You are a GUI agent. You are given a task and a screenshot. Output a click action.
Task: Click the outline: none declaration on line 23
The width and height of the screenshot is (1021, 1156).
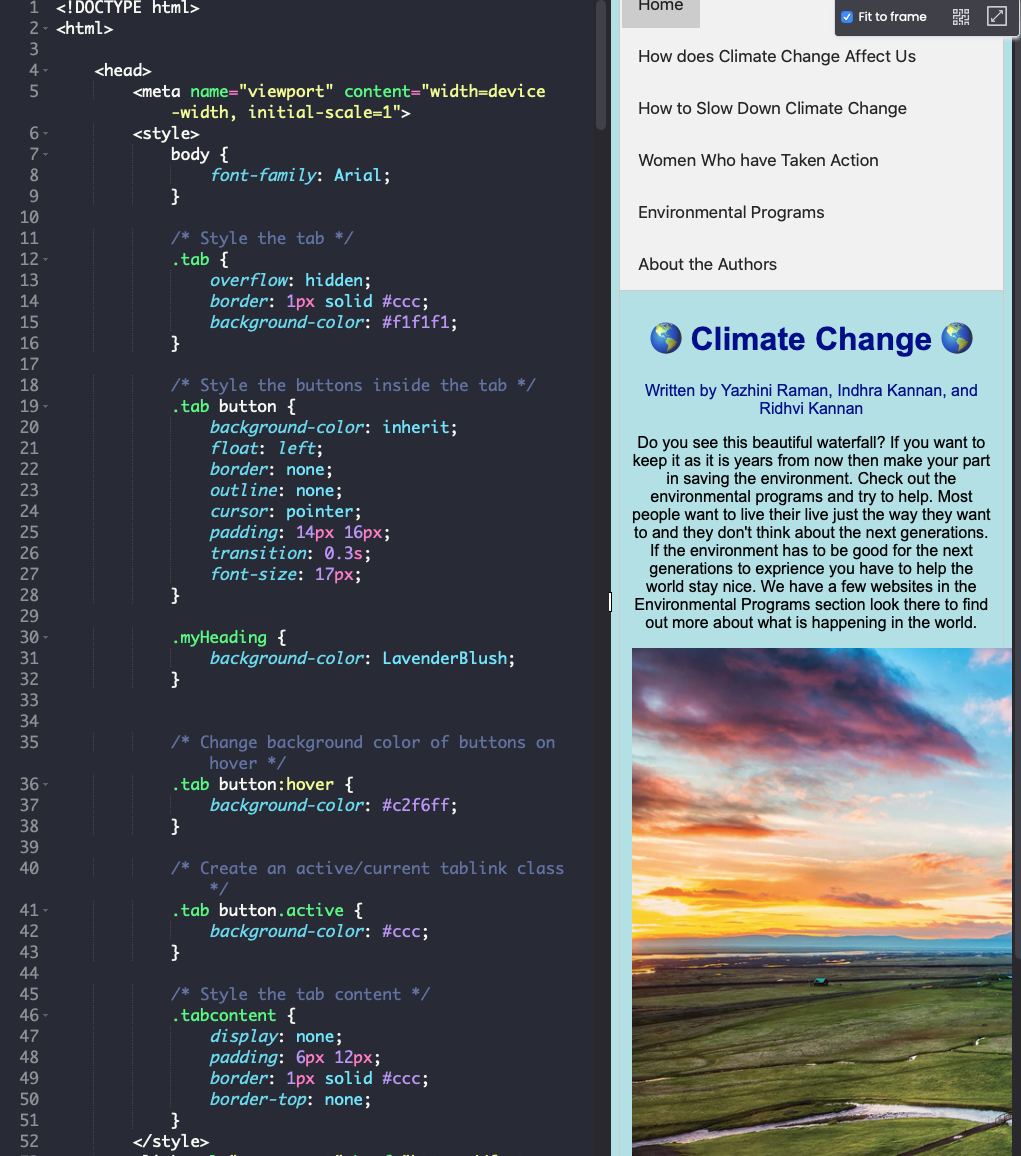click(276, 491)
